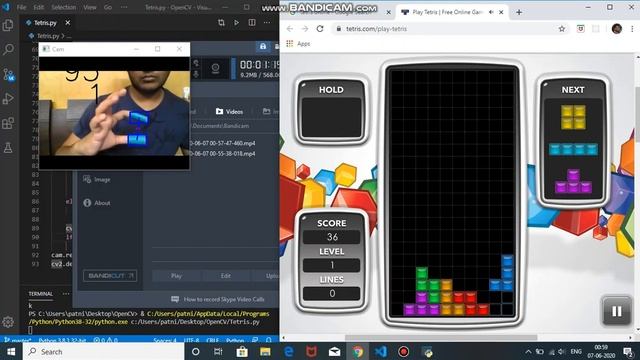This screenshot has height=360, width=640.
Task: Open the Run and Debug view
Action: tap(8, 99)
